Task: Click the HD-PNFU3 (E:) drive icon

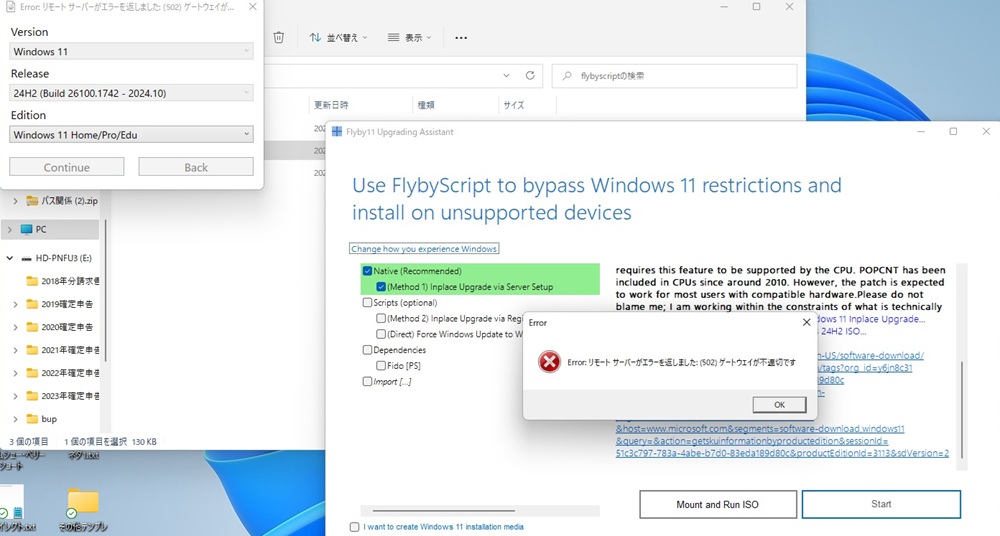Action: click(x=26, y=258)
